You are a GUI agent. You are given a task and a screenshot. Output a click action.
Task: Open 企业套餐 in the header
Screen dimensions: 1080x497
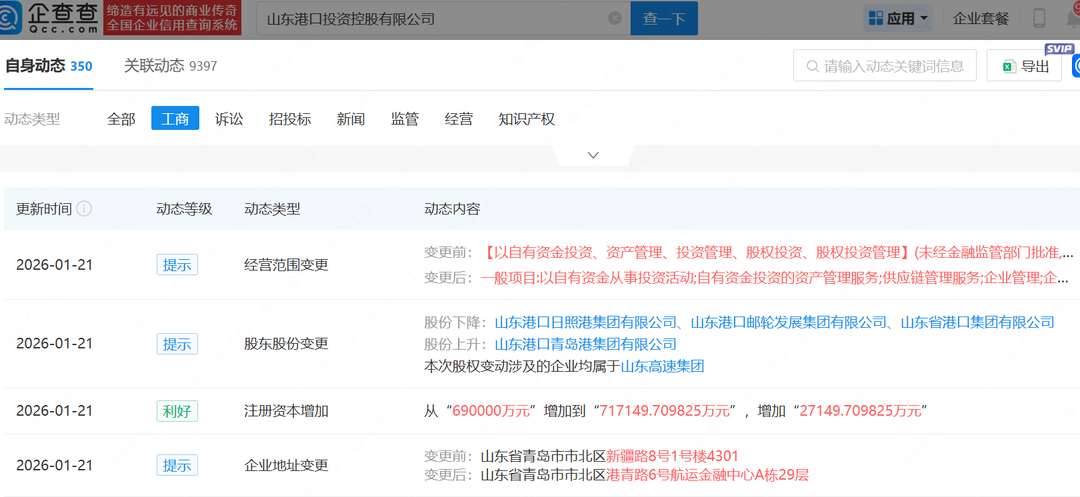(x=981, y=18)
